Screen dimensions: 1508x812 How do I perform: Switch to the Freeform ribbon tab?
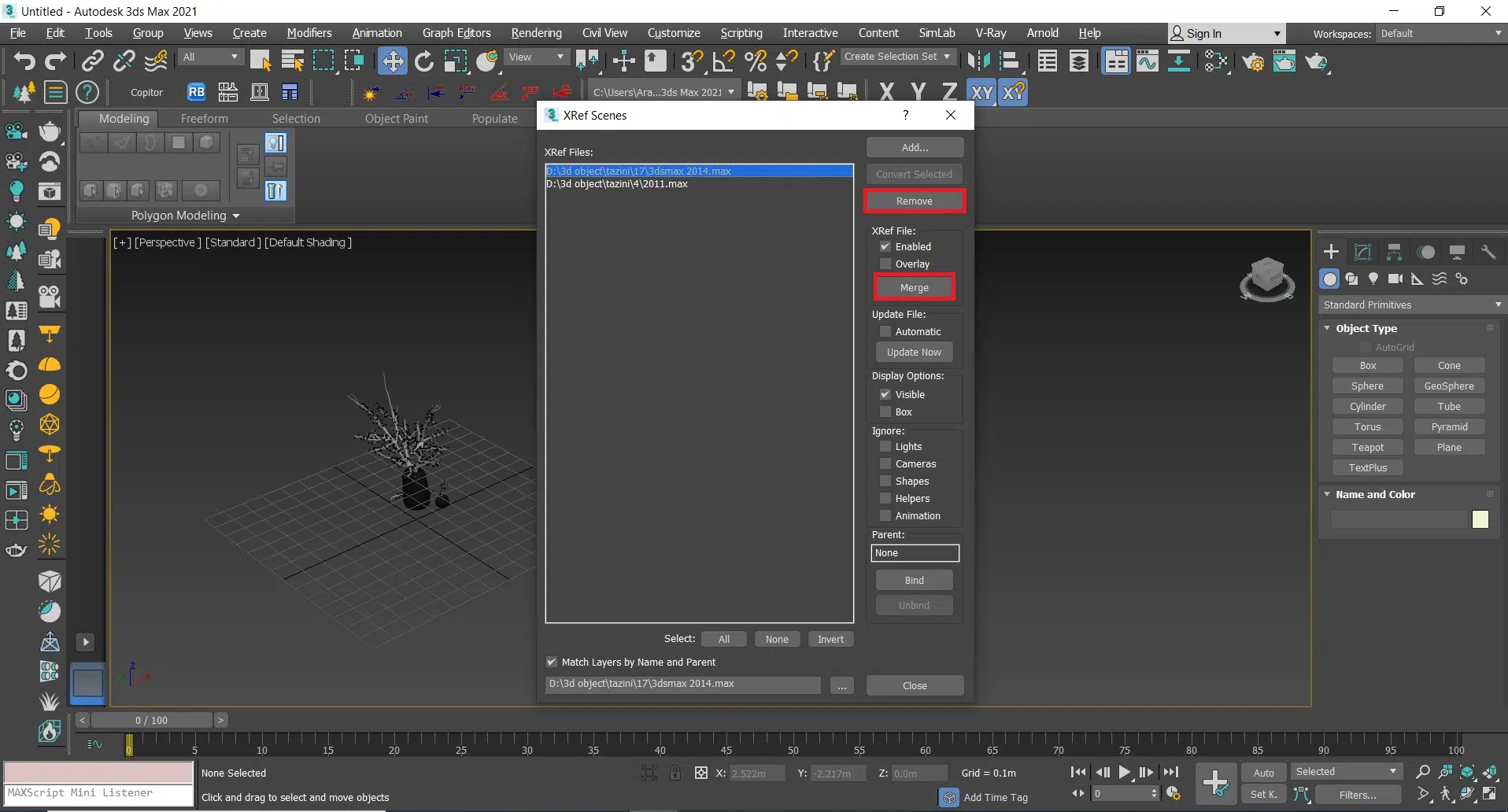(204, 119)
